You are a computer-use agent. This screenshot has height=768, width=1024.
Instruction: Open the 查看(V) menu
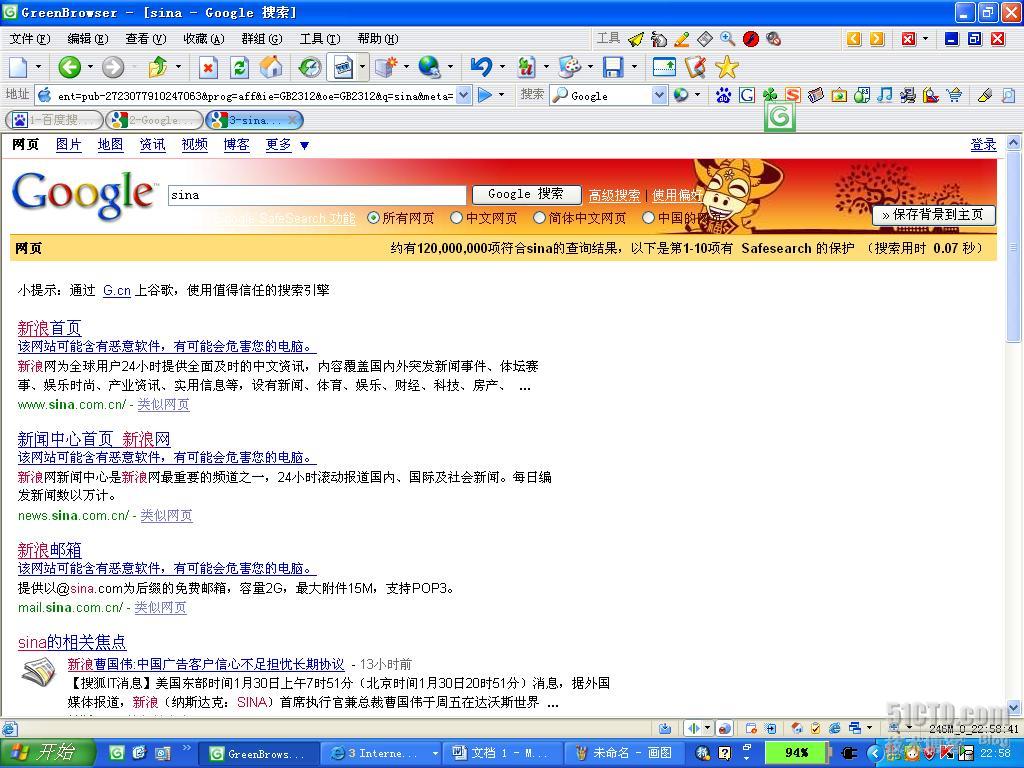click(146, 39)
